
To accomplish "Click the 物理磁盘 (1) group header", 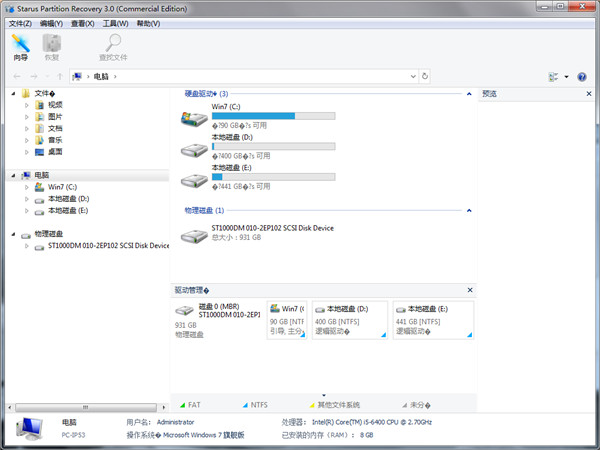I will [x=204, y=210].
